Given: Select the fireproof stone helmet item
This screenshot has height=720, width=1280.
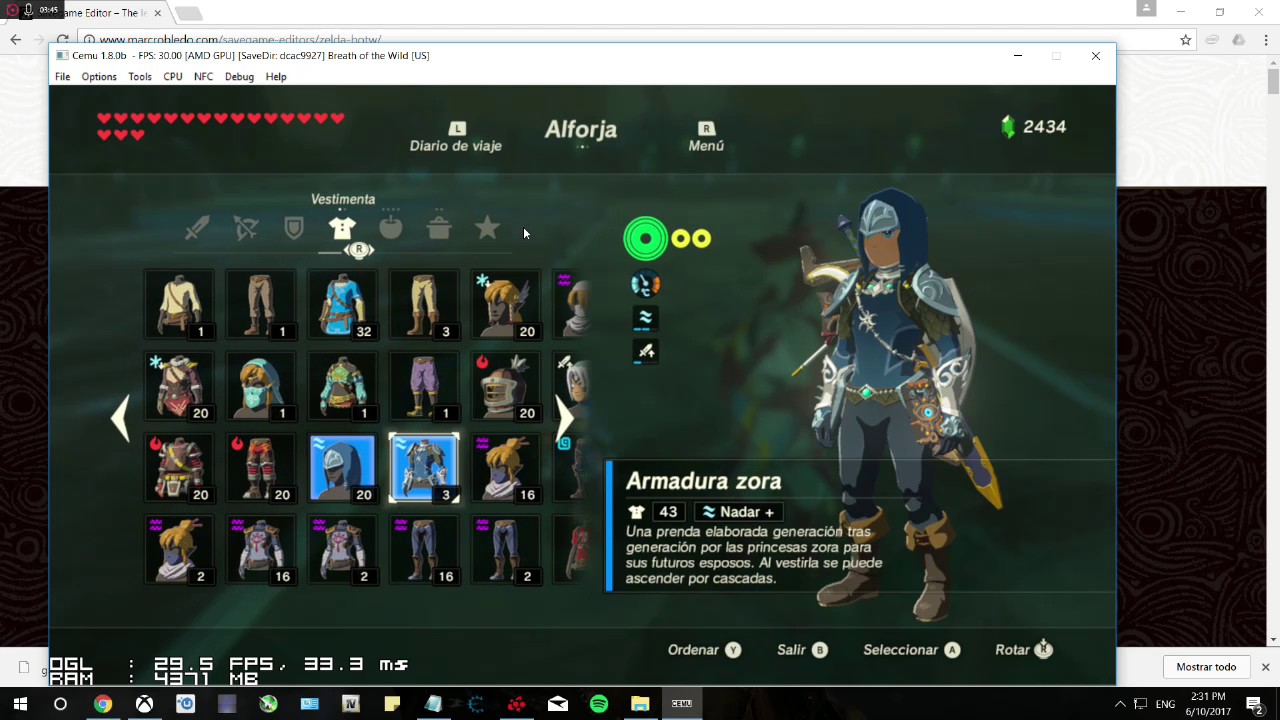Looking at the screenshot, I should pos(506,386).
